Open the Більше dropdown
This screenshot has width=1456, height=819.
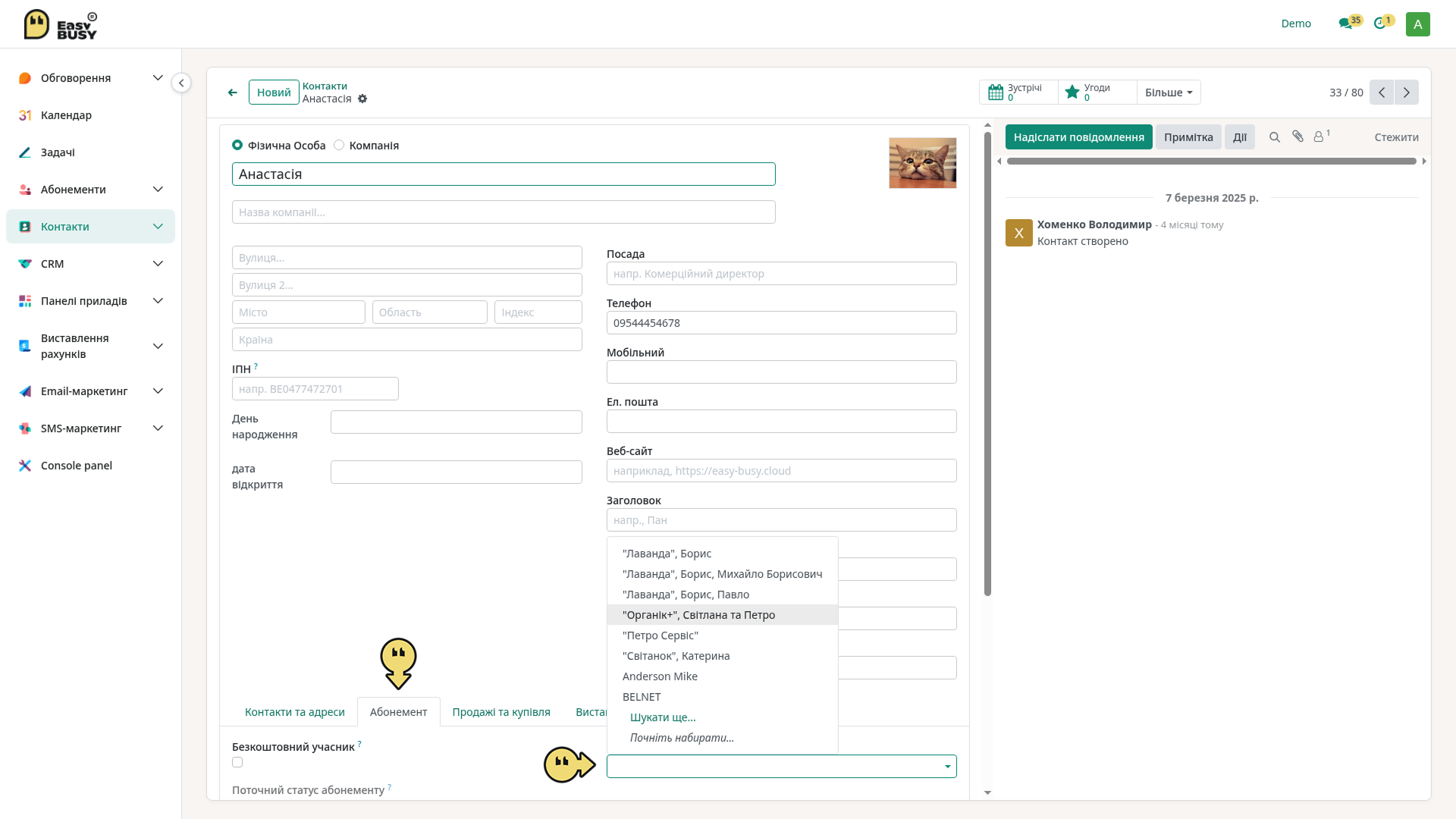pos(1169,93)
